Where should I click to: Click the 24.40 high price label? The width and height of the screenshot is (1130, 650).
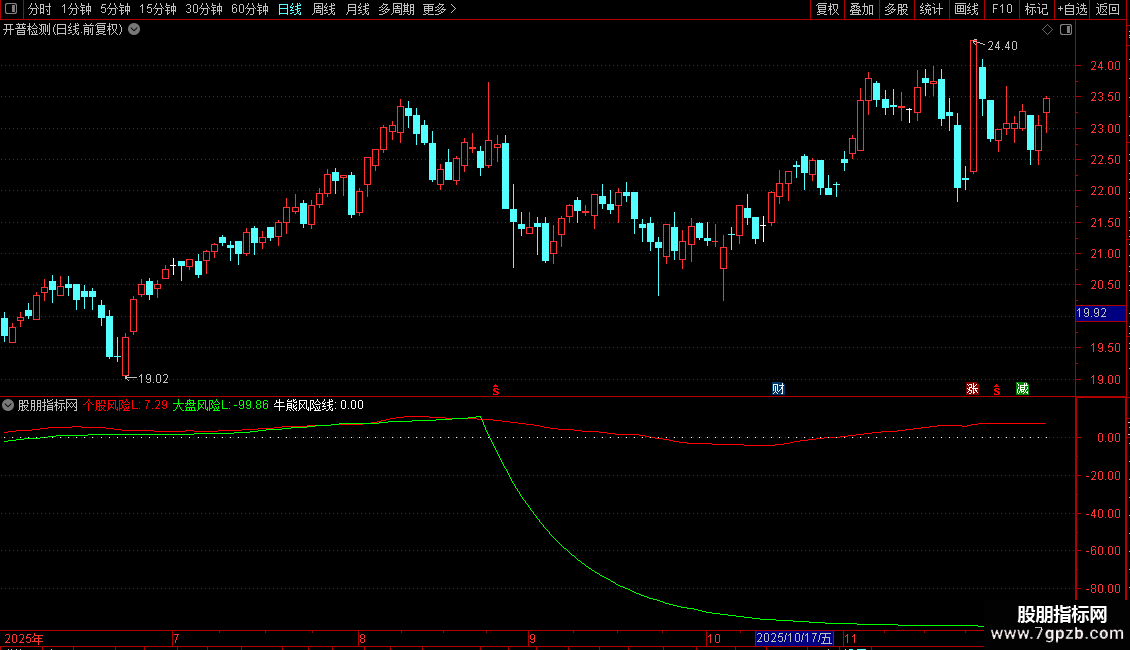(x=1002, y=46)
